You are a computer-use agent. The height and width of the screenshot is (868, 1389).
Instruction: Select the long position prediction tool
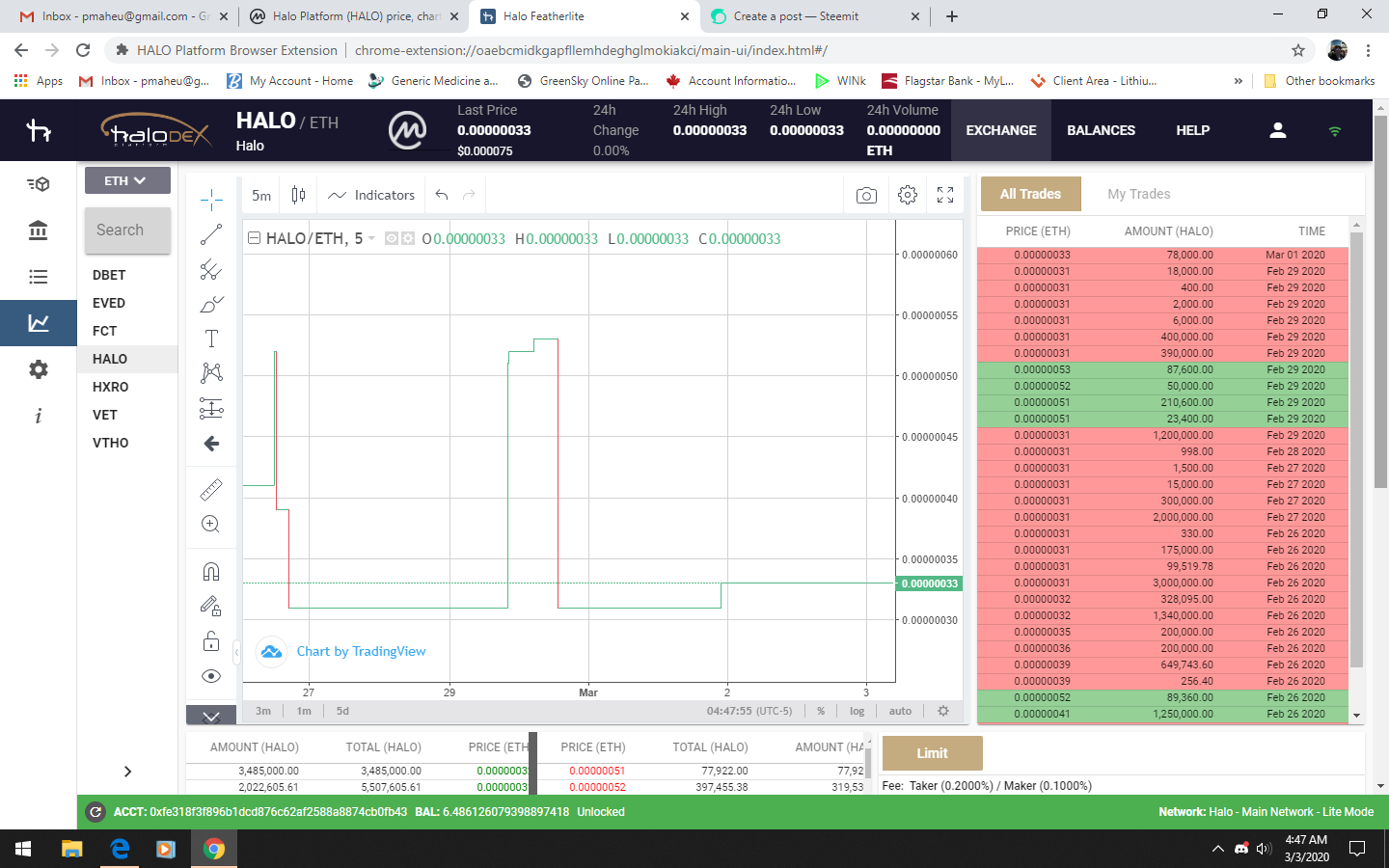click(211, 408)
